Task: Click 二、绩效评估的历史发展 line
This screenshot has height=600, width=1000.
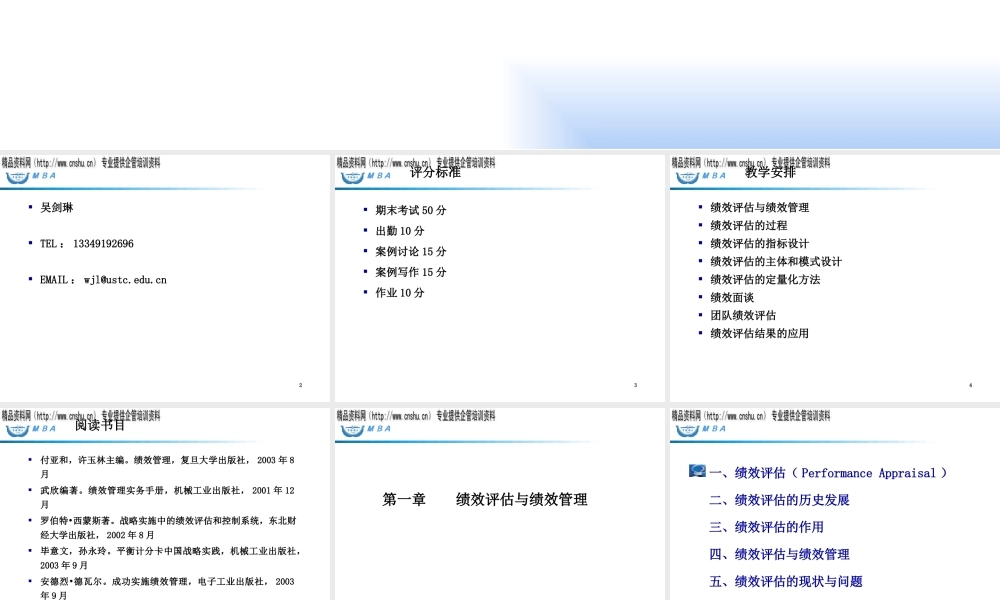Action: pyautogui.click(x=779, y=500)
